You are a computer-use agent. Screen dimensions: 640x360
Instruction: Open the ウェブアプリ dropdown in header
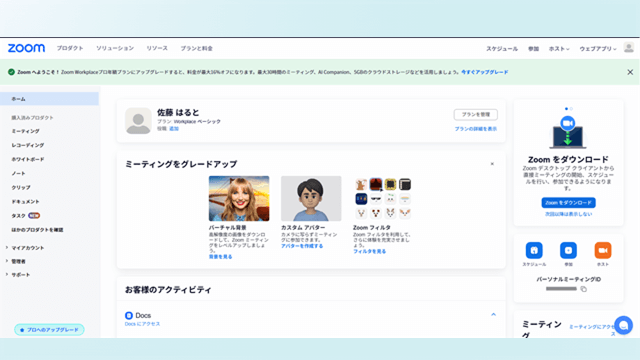tap(598, 49)
